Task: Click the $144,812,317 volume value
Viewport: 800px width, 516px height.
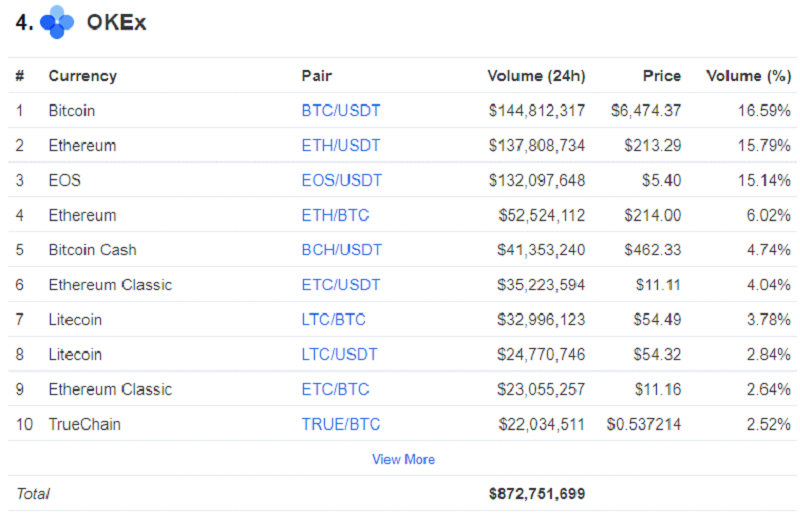Action: [537, 110]
